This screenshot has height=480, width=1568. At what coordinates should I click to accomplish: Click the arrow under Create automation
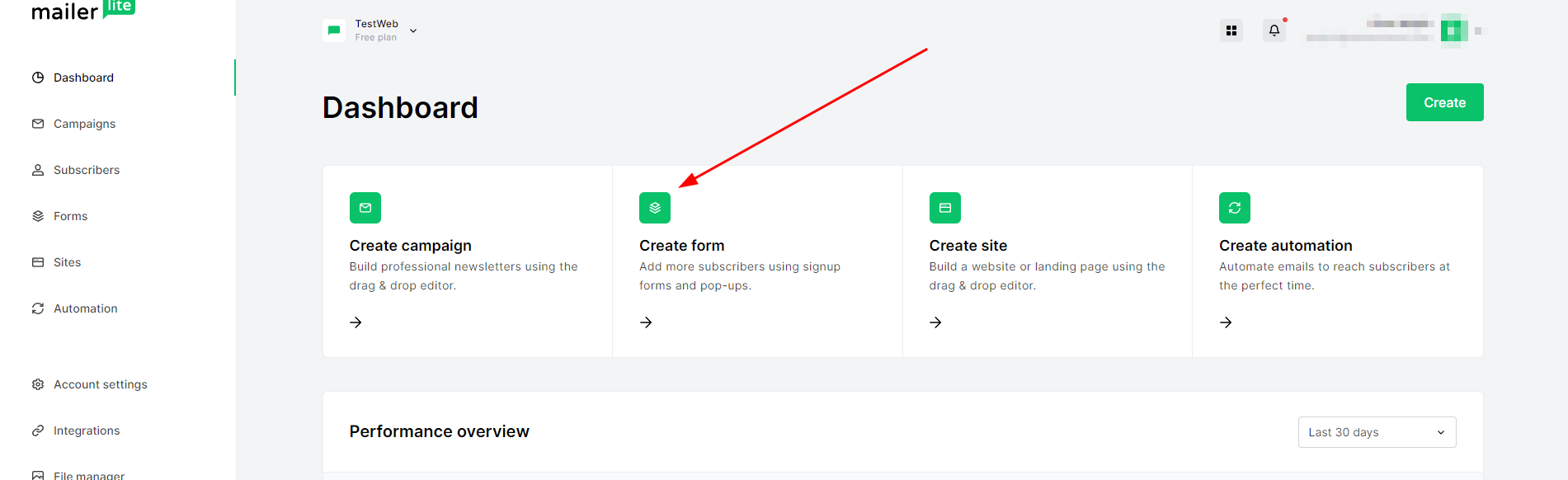tap(1226, 322)
